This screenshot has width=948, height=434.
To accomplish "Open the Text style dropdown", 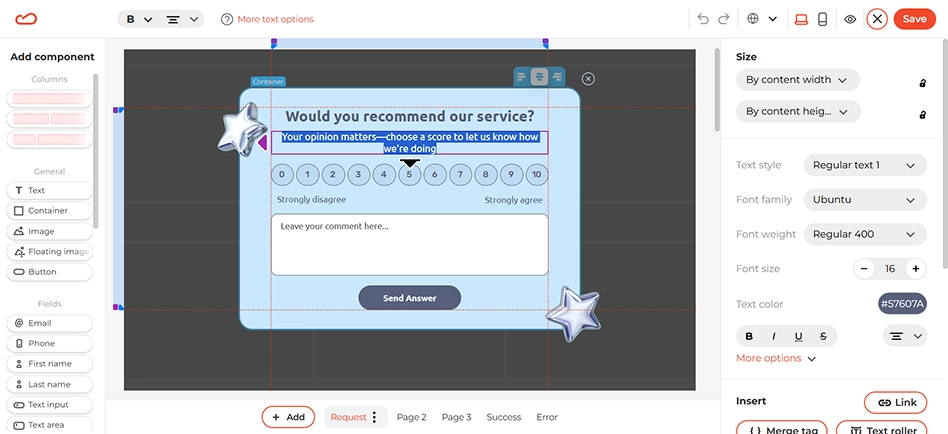I will 865,165.
